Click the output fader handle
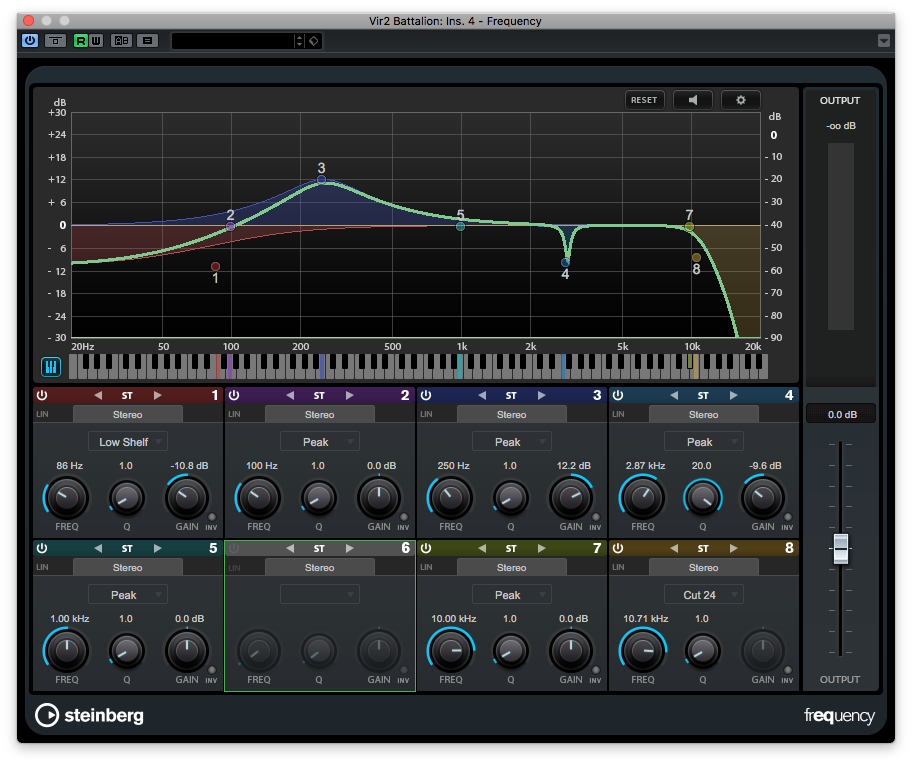Viewport: 912px width, 764px height. (x=840, y=548)
